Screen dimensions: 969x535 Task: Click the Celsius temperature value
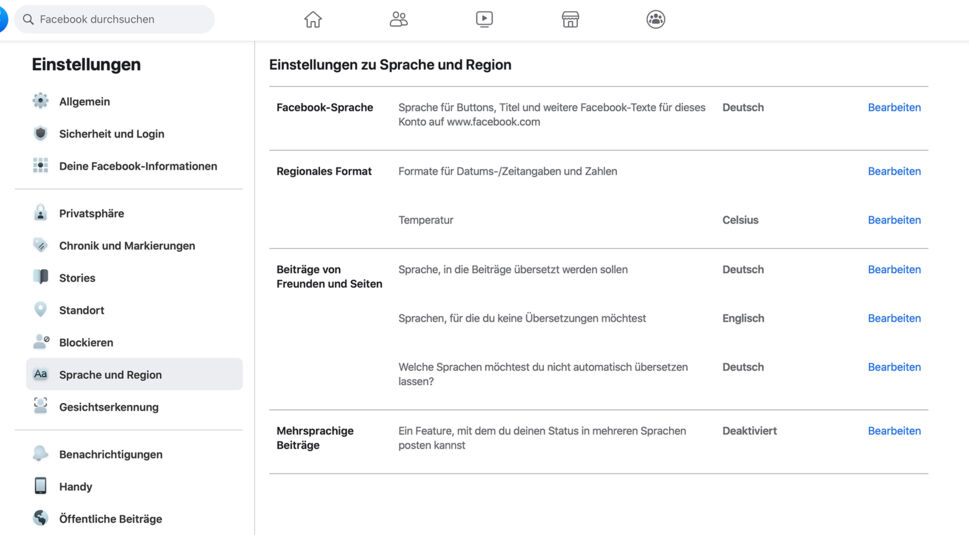click(740, 220)
